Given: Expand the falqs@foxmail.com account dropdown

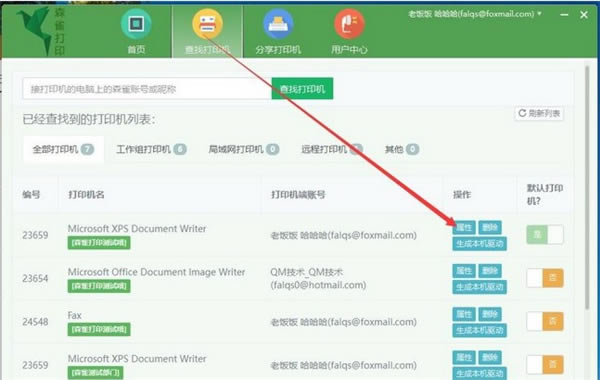Looking at the screenshot, I should click(475, 14).
